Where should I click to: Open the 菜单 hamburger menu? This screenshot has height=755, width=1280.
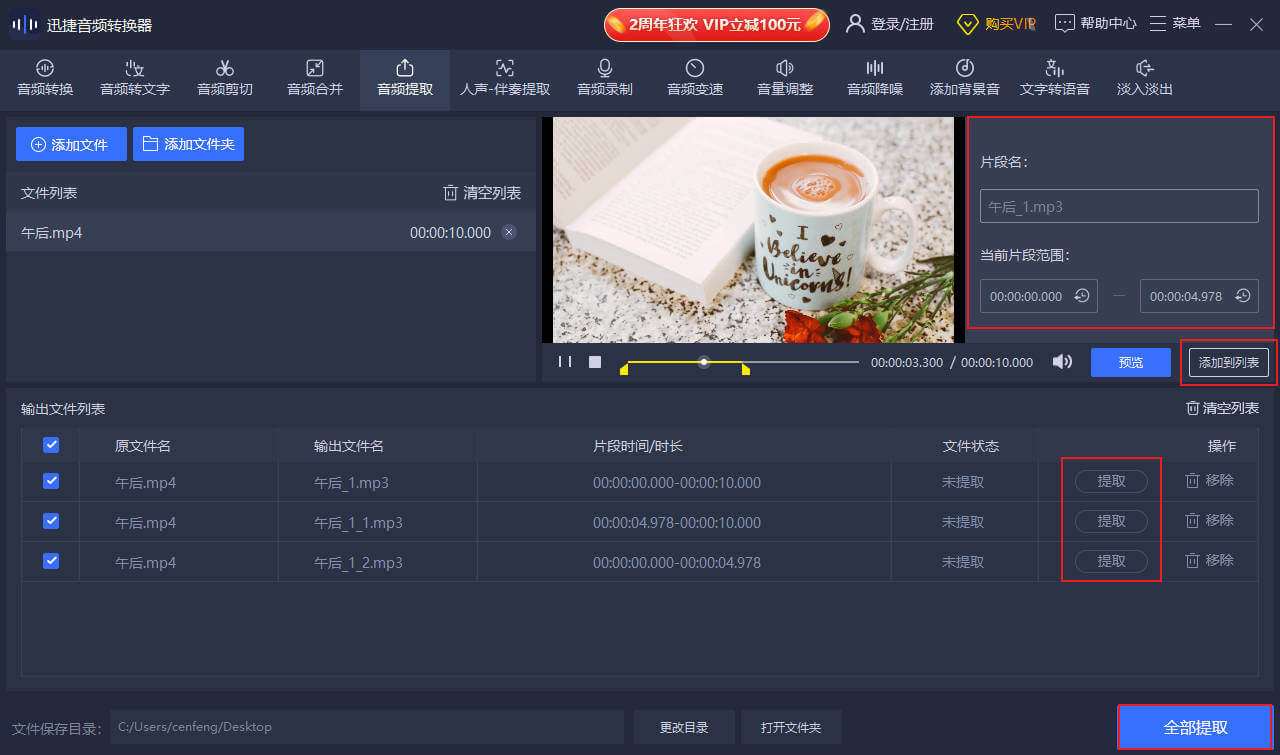tap(1175, 23)
